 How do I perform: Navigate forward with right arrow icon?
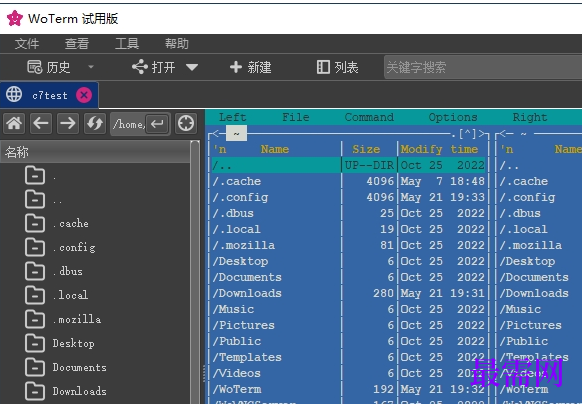pyautogui.click(x=68, y=123)
